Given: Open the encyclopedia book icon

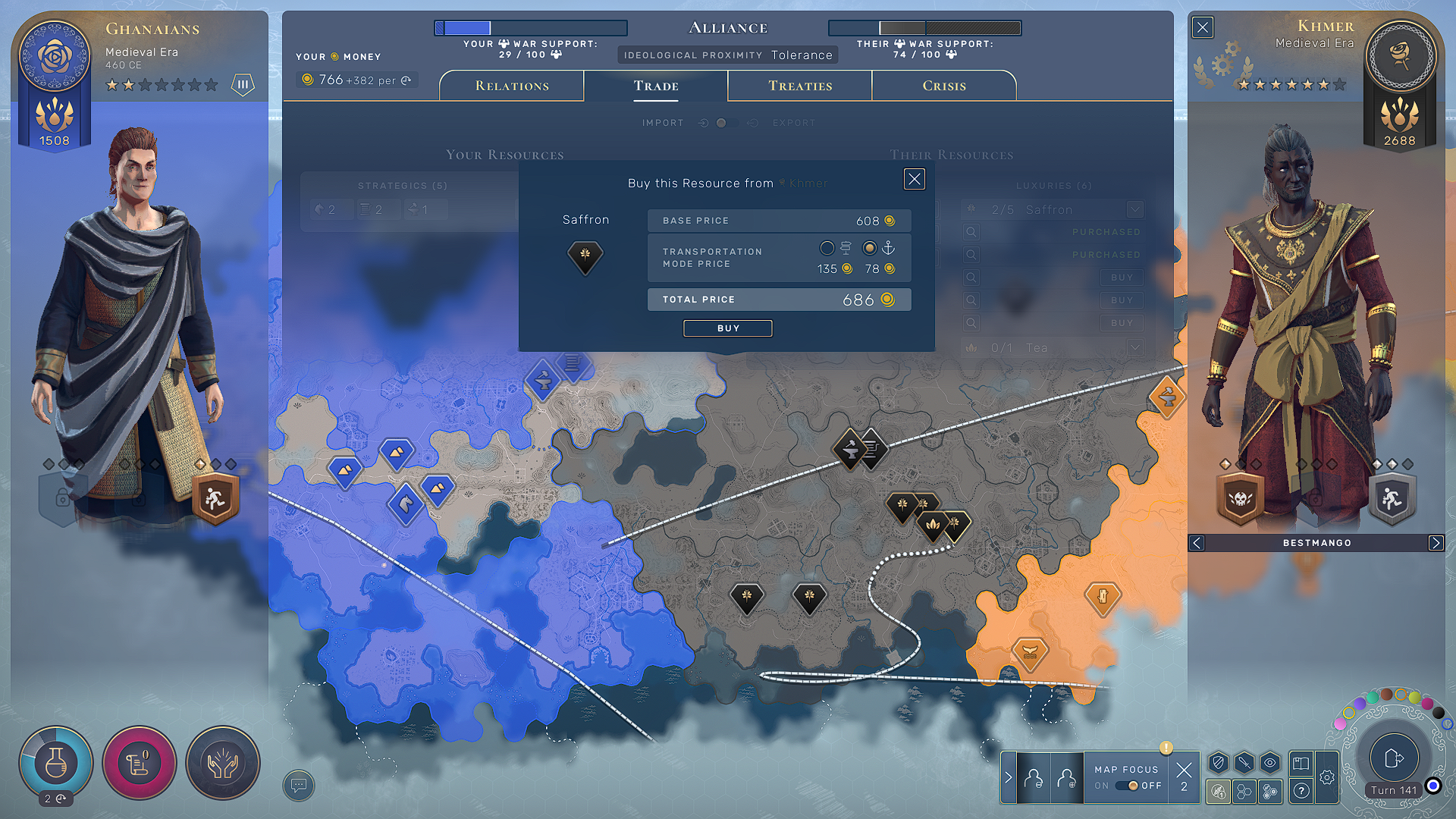Looking at the screenshot, I should [x=1301, y=763].
